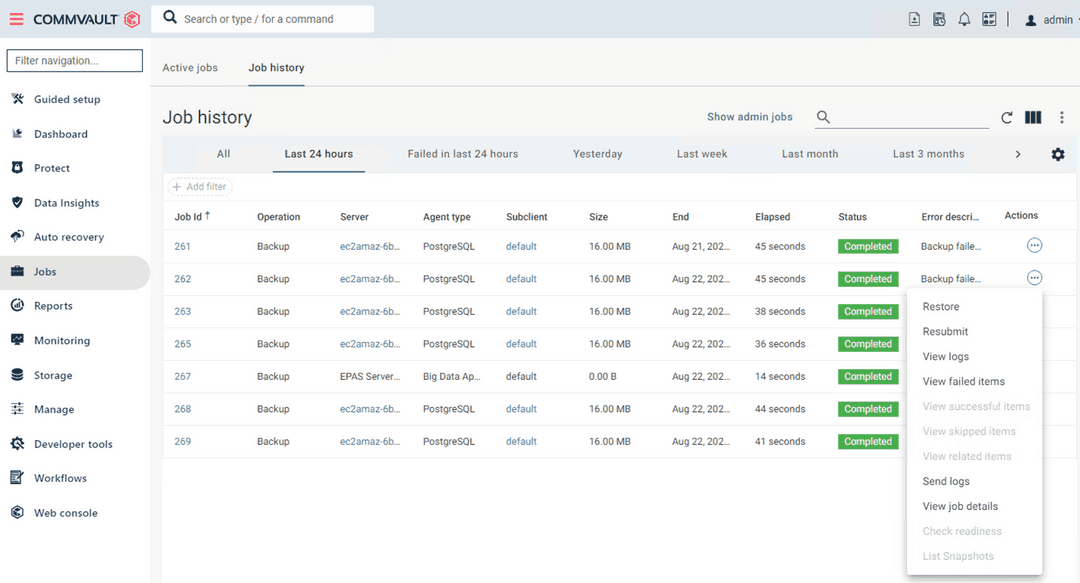Toggle Show admin jobs
Viewport: 1080px width, 583px height.
coord(750,116)
